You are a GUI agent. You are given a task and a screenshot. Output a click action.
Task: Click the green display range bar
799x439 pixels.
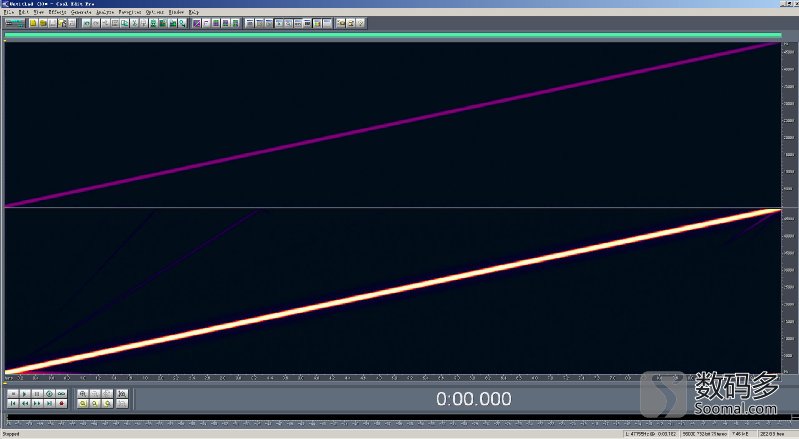pos(392,35)
